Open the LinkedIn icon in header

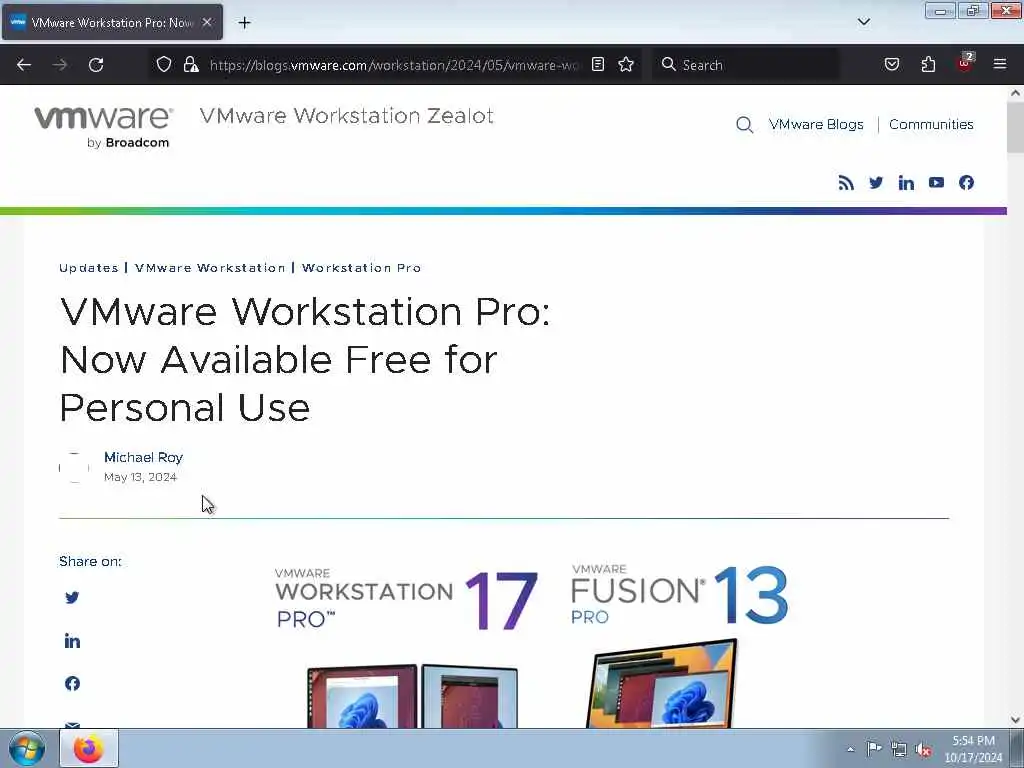click(x=906, y=183)
